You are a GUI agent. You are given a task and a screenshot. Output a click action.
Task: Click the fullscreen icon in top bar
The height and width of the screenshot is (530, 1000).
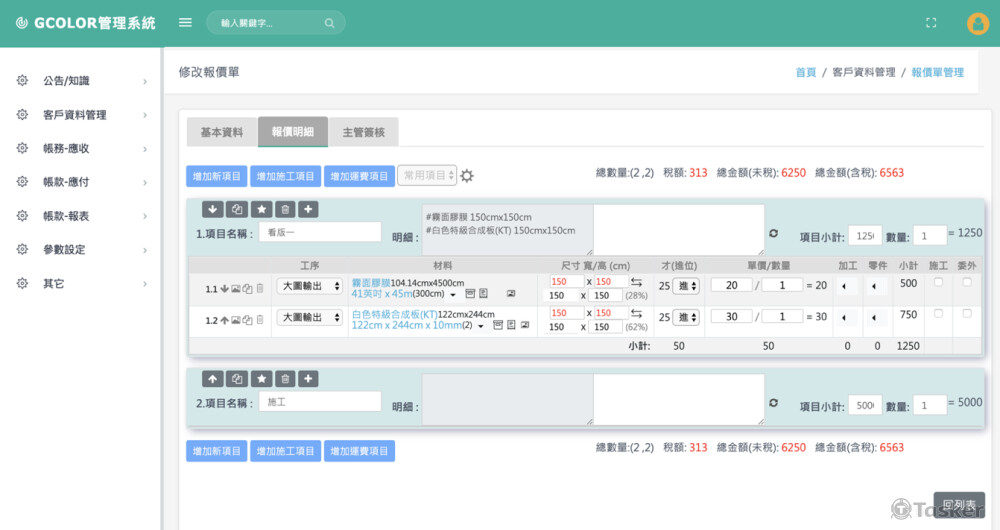932,23
